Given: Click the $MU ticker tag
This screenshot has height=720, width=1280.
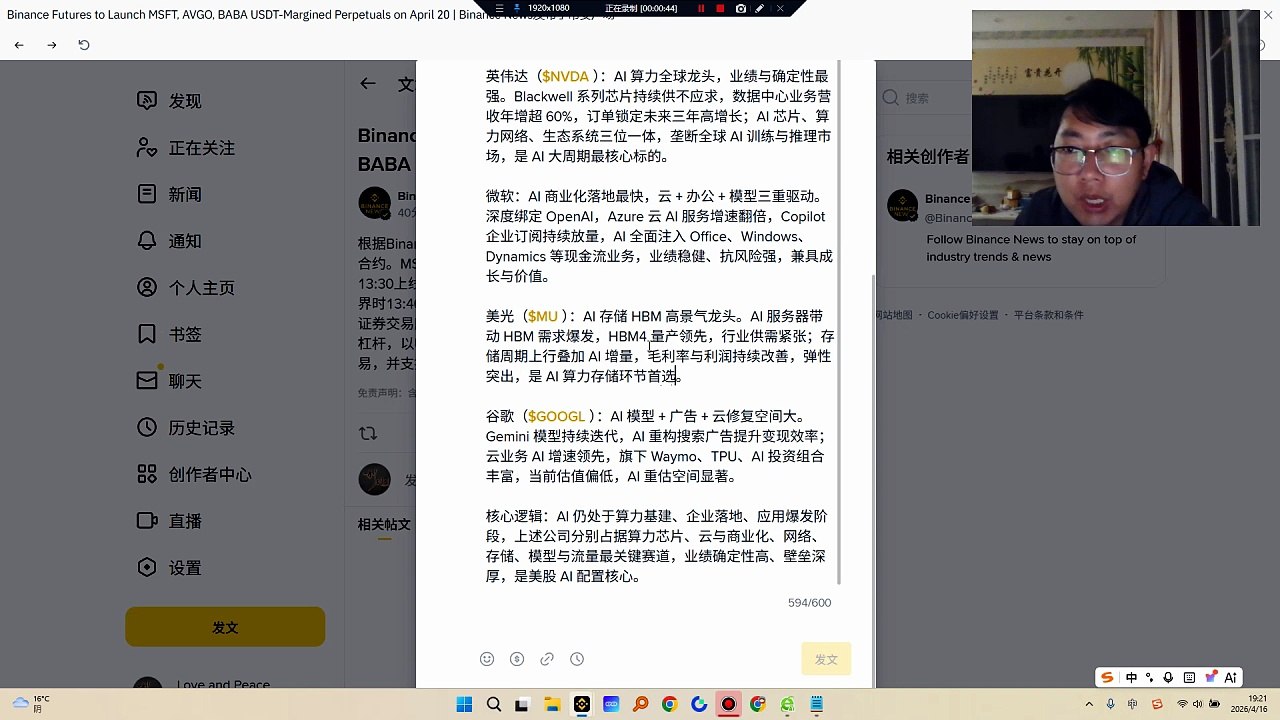Looking at the screenshot, I should click(543, 316).
